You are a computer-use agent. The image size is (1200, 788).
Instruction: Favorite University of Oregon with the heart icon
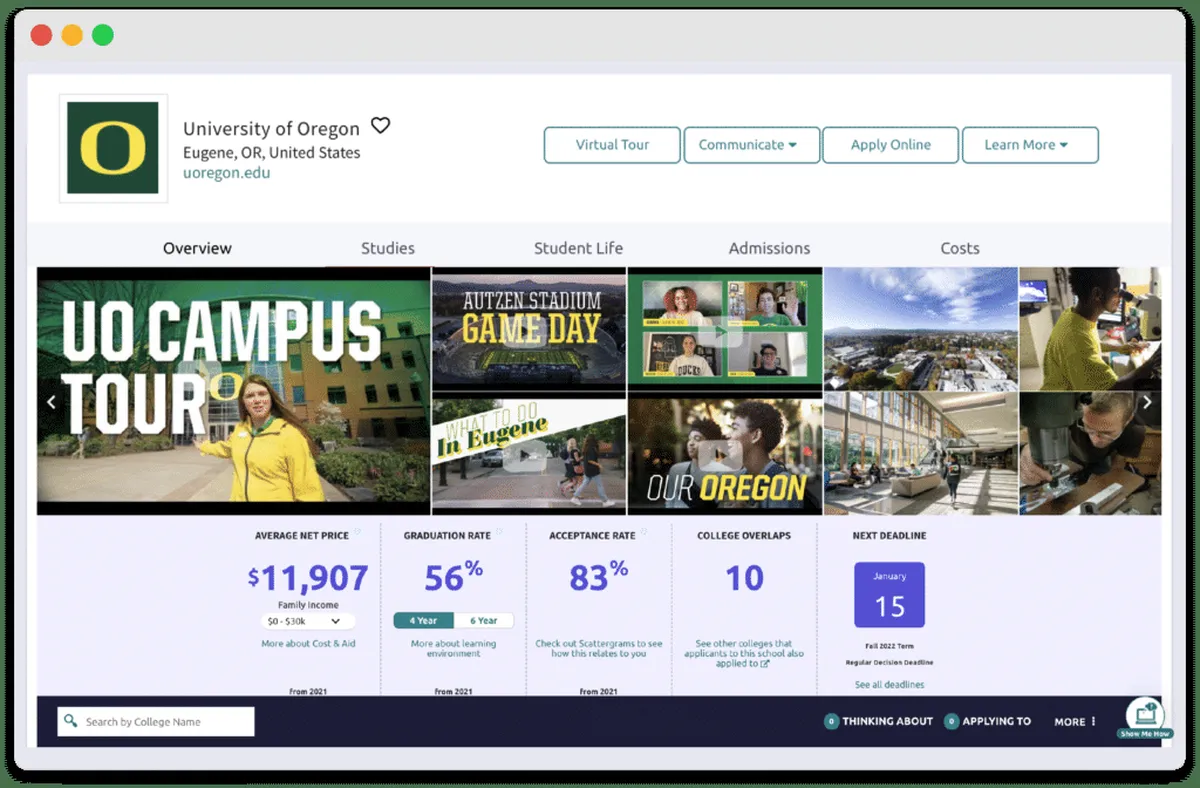[380, 126]
